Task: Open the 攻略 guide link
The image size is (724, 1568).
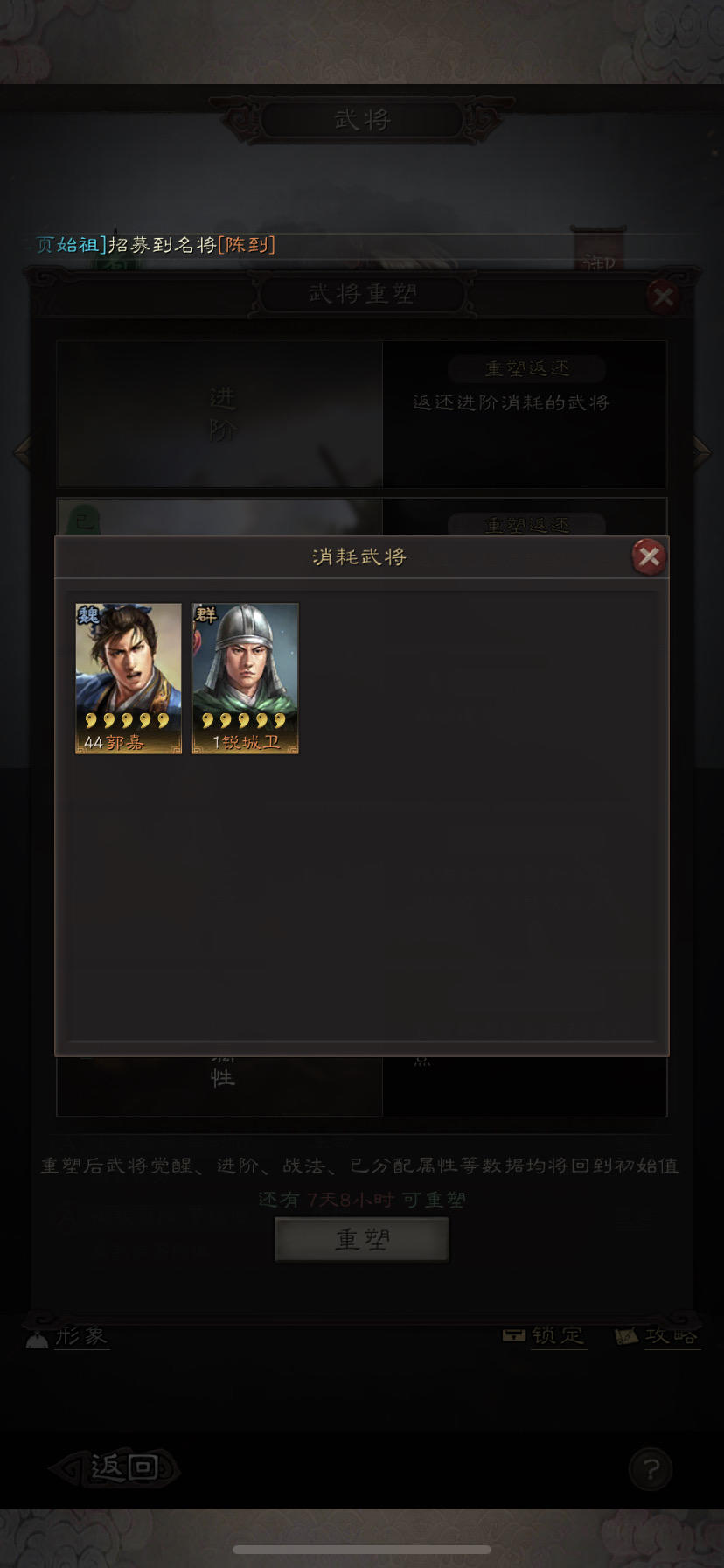Action: tap(657, 1335)
